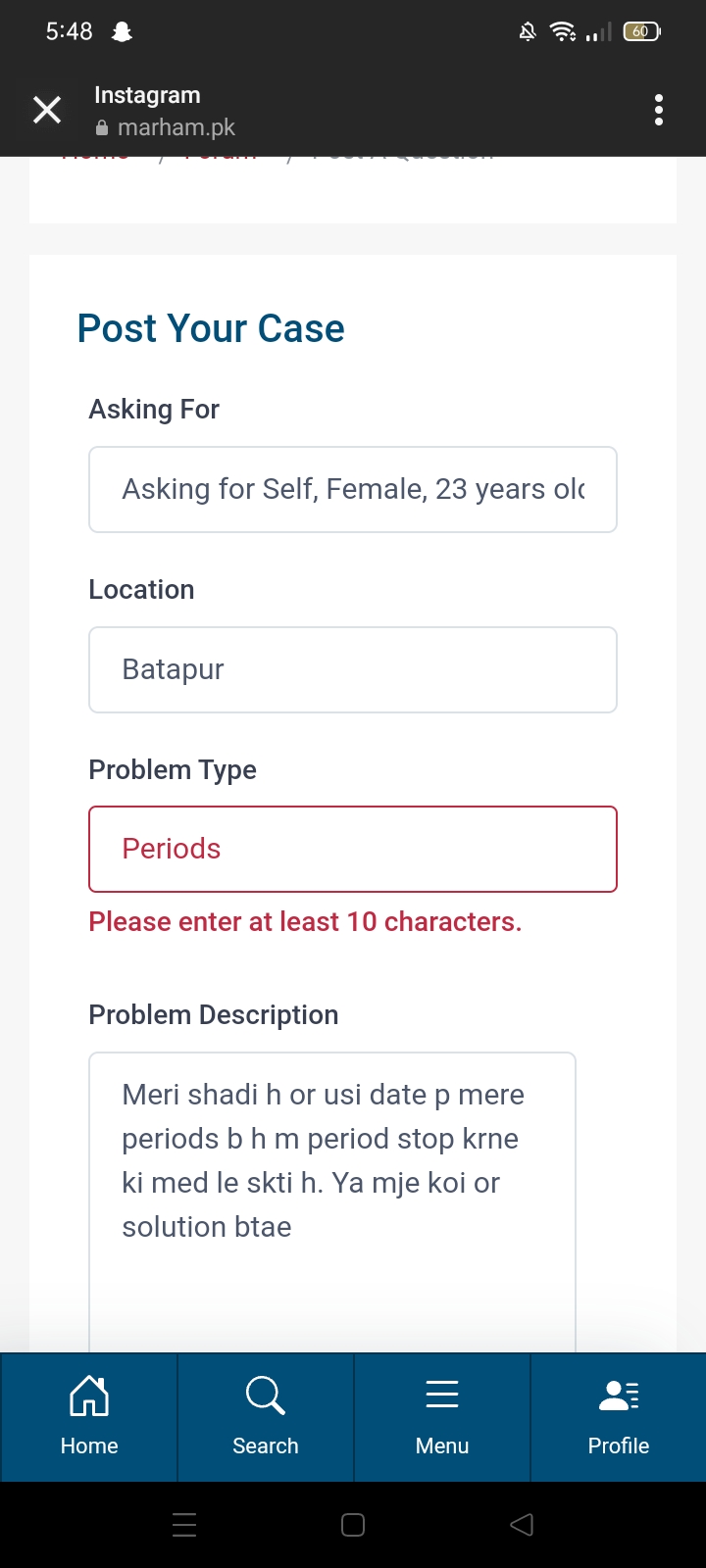Tap the Search magnifier icon
The height and width of the screenshot is (1568, 706).
point(265,1396)
